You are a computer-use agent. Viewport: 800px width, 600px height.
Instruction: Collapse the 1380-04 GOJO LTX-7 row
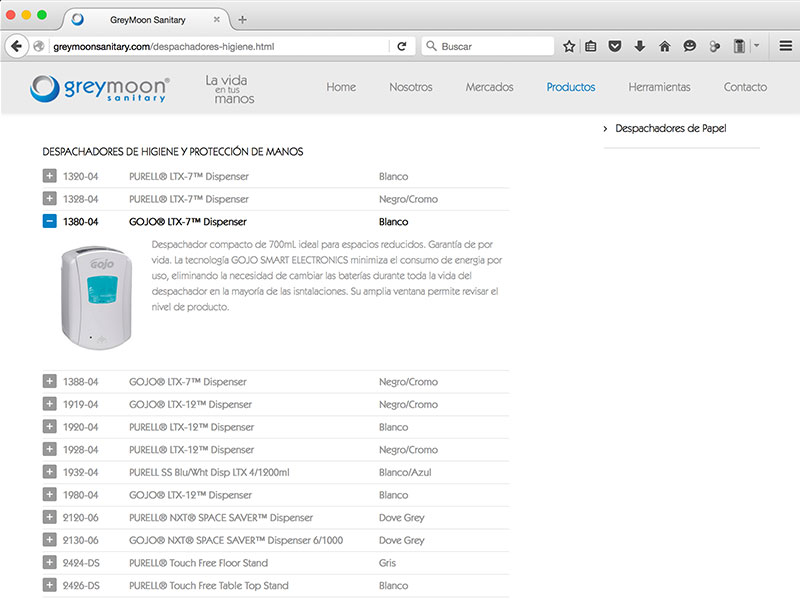pyautogui.click(x=50, y=222)
